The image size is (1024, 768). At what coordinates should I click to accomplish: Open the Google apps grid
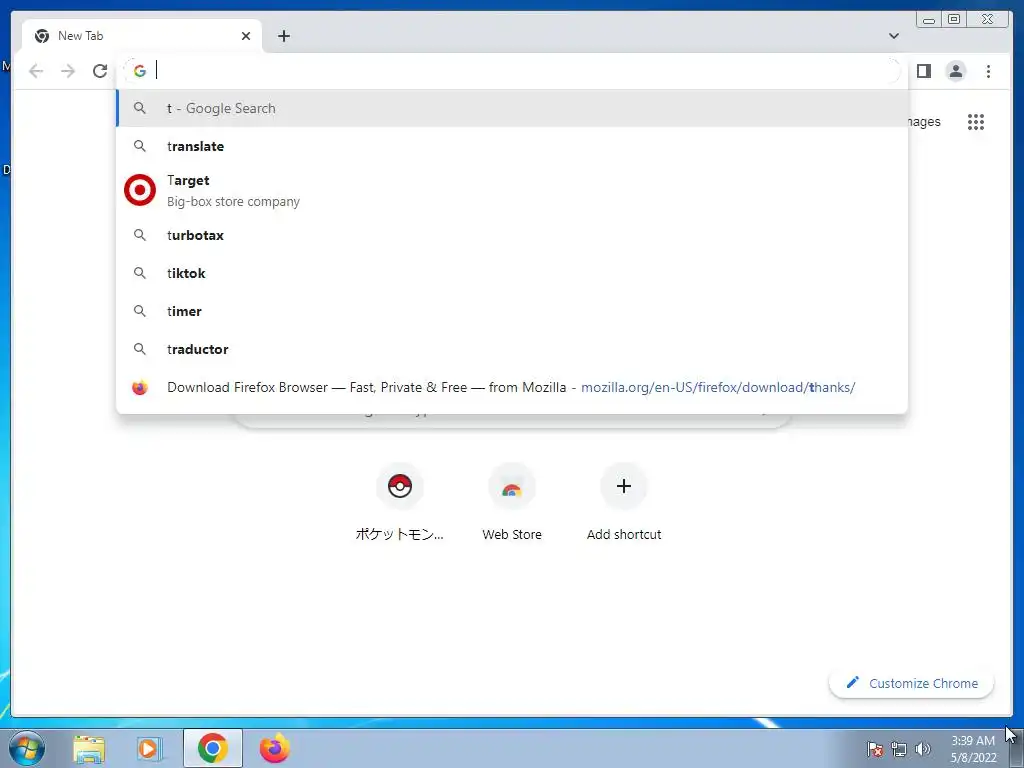tap(976, 122)
